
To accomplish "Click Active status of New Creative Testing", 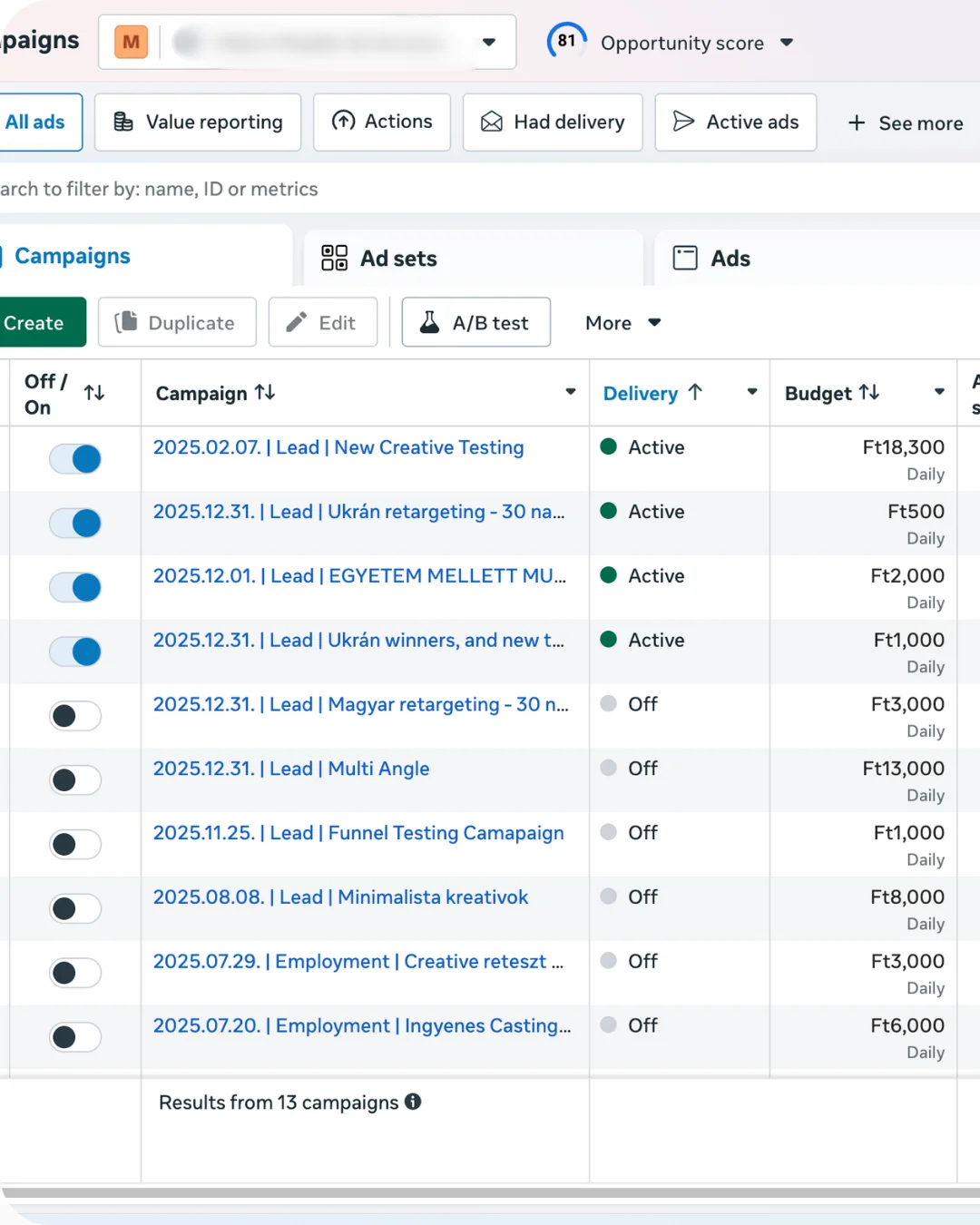I will click(642, 447).
